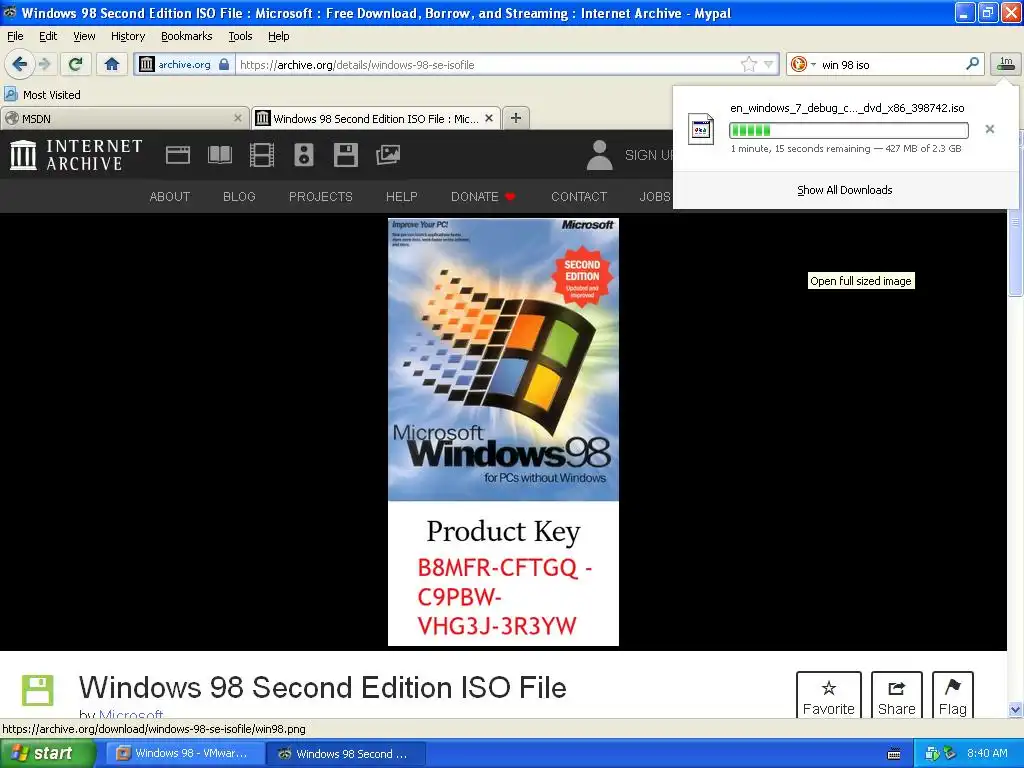Open the Bookmarks menu

click(186, 36)
